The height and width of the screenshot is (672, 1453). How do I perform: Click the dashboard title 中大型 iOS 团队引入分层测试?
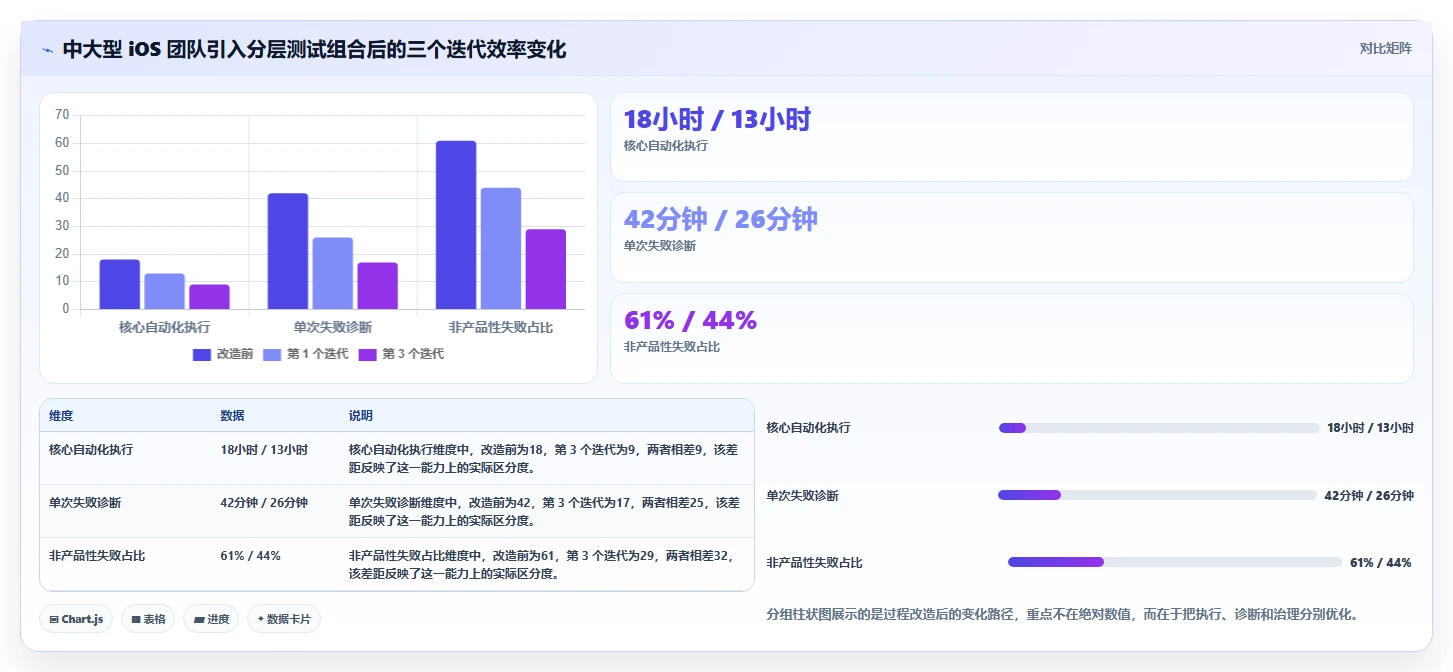[314, 50]
